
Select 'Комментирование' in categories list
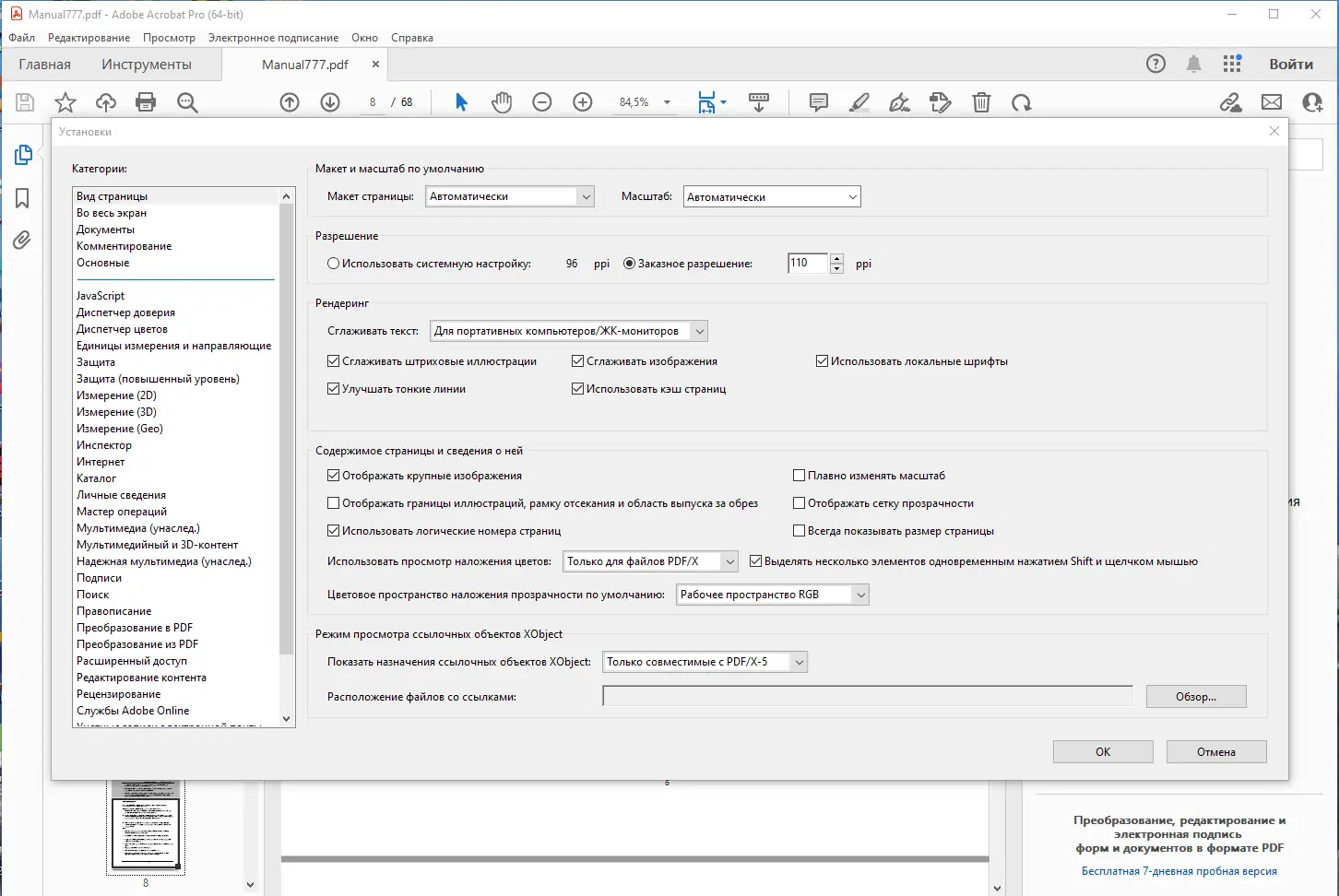coord(124,246)
